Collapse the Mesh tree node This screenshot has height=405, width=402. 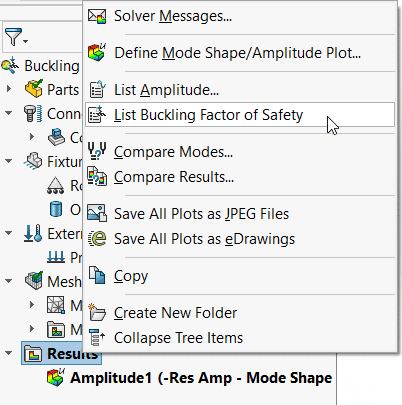click(x=8, y=281)
